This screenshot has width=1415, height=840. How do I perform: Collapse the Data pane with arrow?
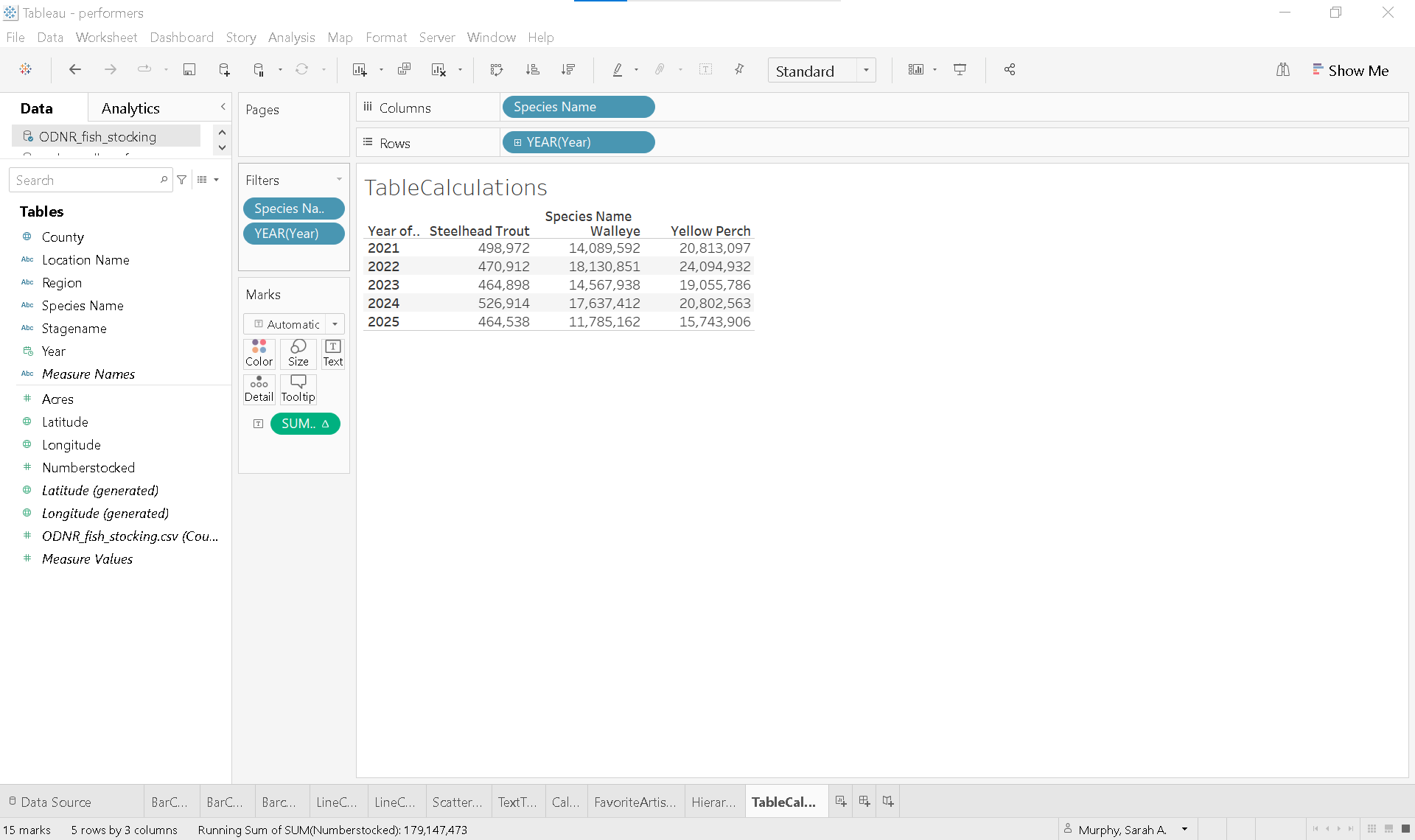223,108
